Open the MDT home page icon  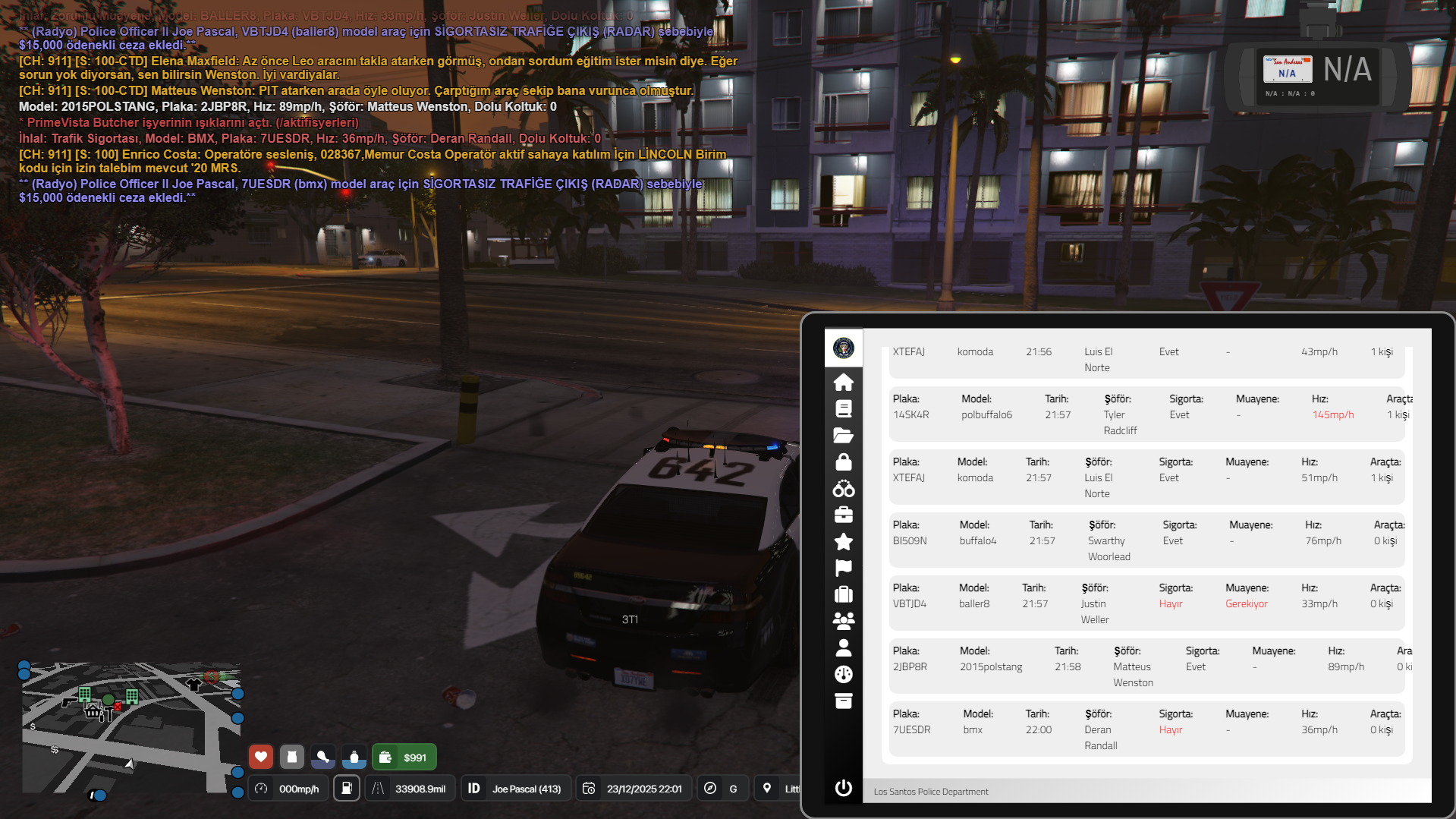(x=843, y=382)
